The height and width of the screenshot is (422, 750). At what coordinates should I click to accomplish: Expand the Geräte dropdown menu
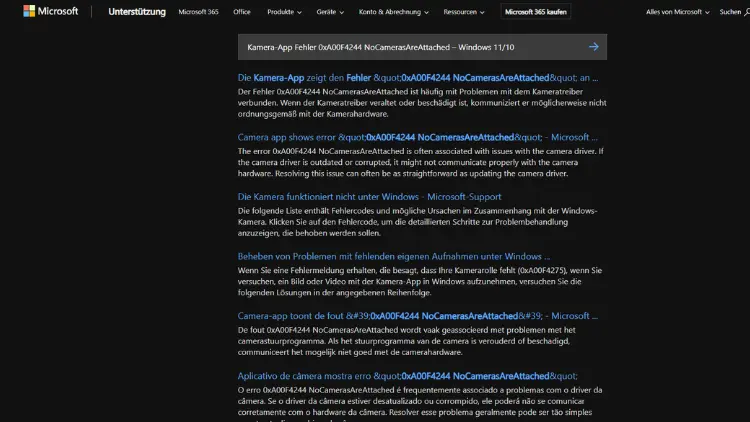330,12
